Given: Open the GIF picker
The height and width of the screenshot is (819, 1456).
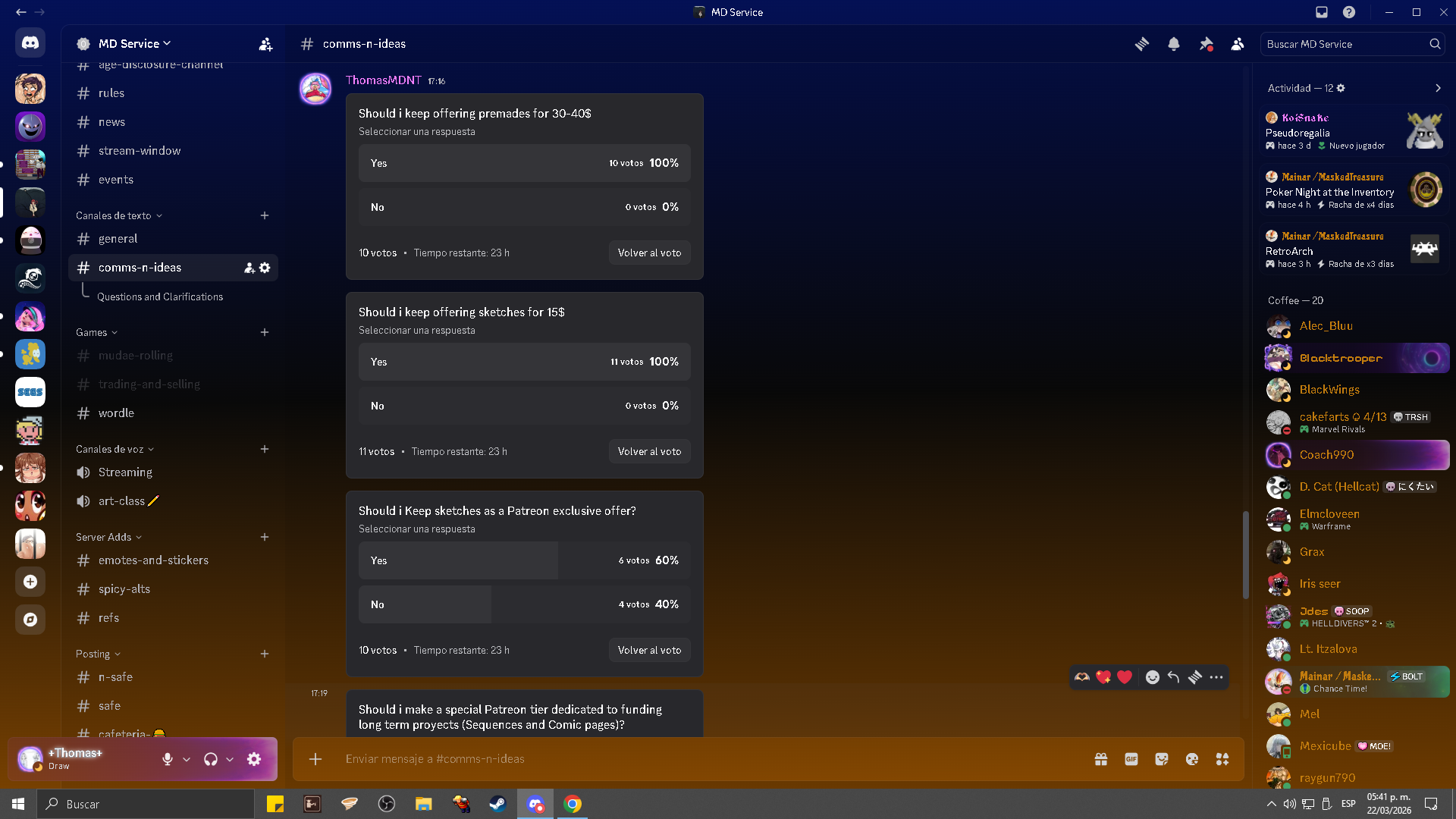Looking at the screenshot, I should coord(1131,759).
